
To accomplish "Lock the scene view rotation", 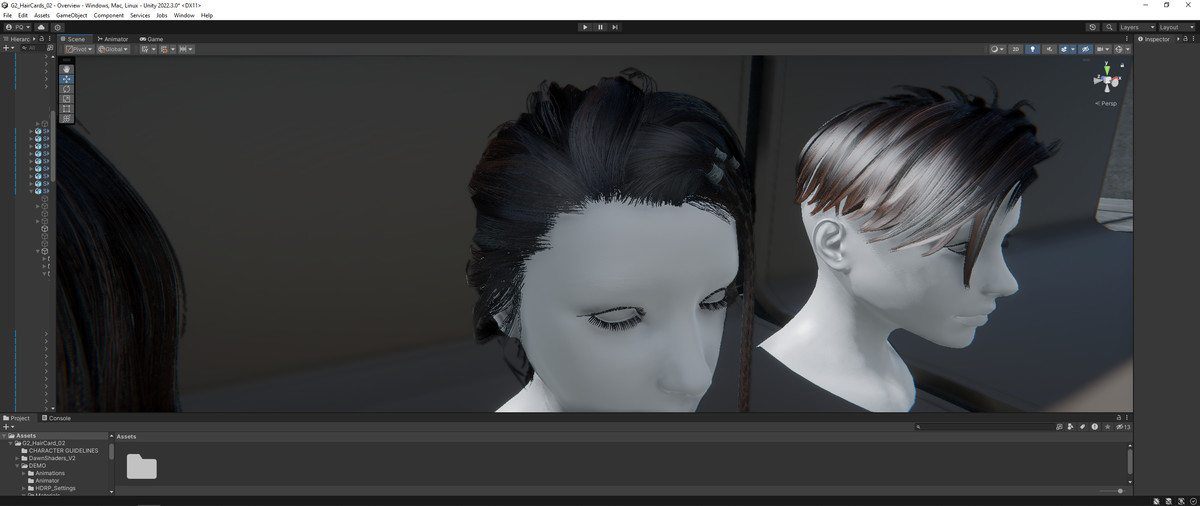I will [x=1123, y=65].
